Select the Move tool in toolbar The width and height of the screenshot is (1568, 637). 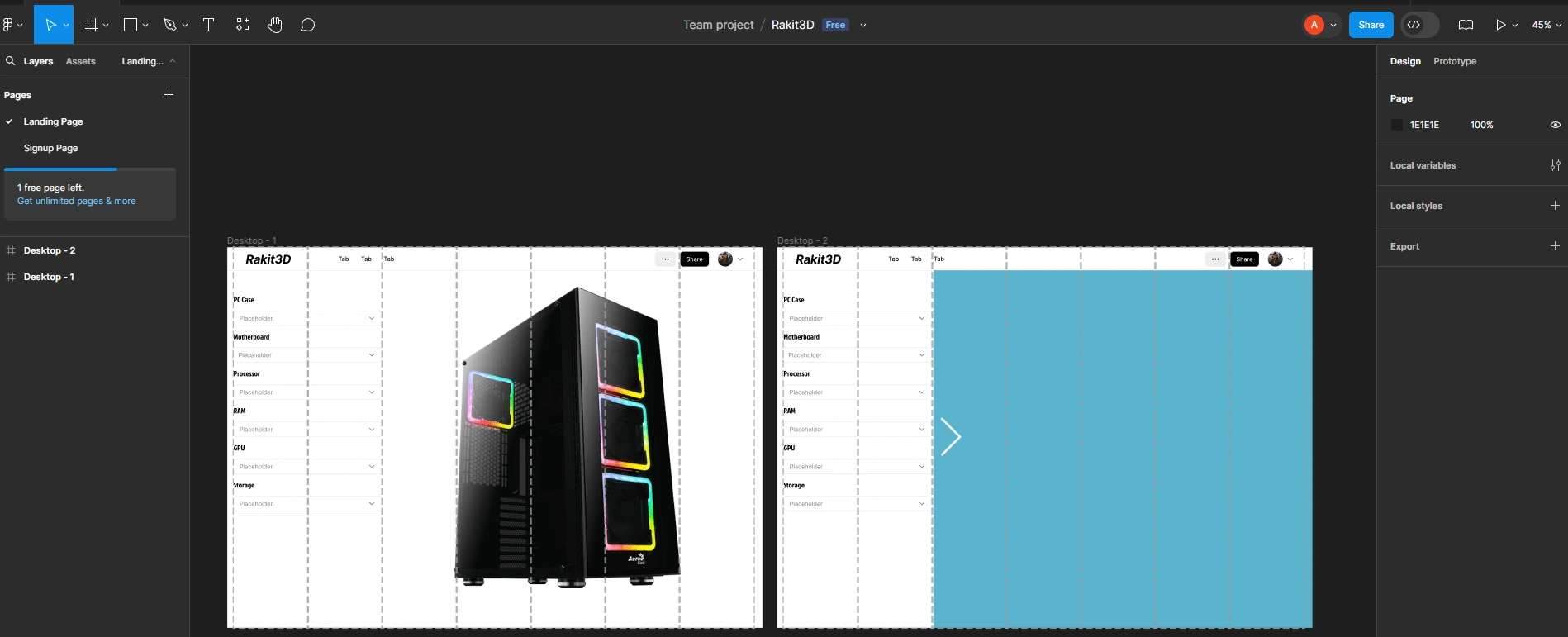tap(50, 25)
